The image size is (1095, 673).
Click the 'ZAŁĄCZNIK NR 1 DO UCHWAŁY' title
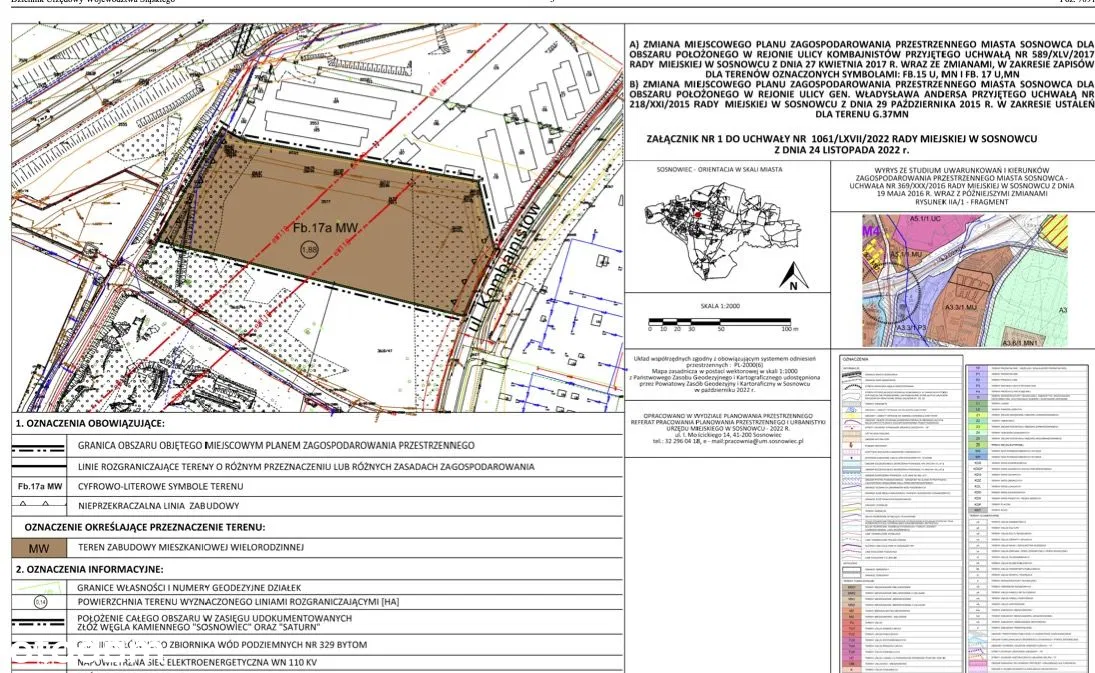point(842,138)
